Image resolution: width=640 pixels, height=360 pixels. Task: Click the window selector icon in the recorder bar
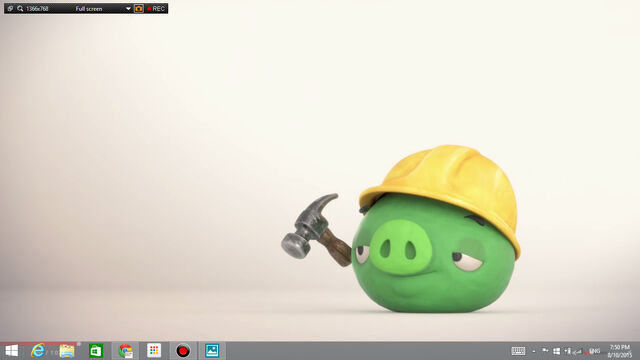(x=10, y=9)
